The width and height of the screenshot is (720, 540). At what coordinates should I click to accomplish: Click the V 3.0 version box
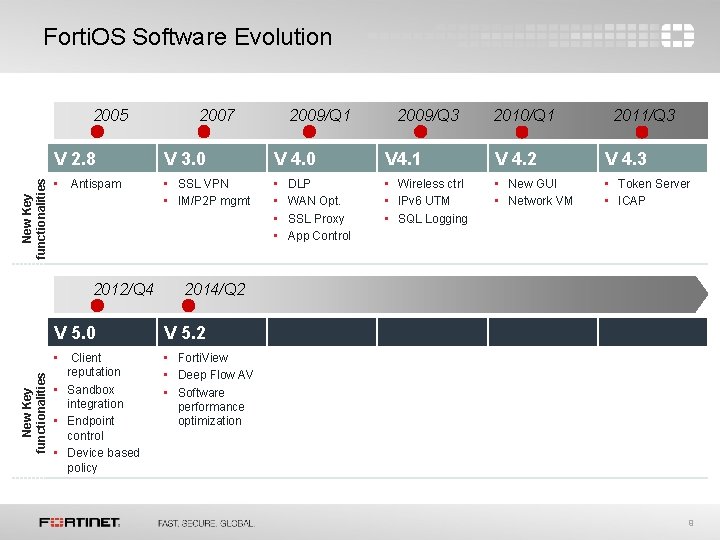212,158
